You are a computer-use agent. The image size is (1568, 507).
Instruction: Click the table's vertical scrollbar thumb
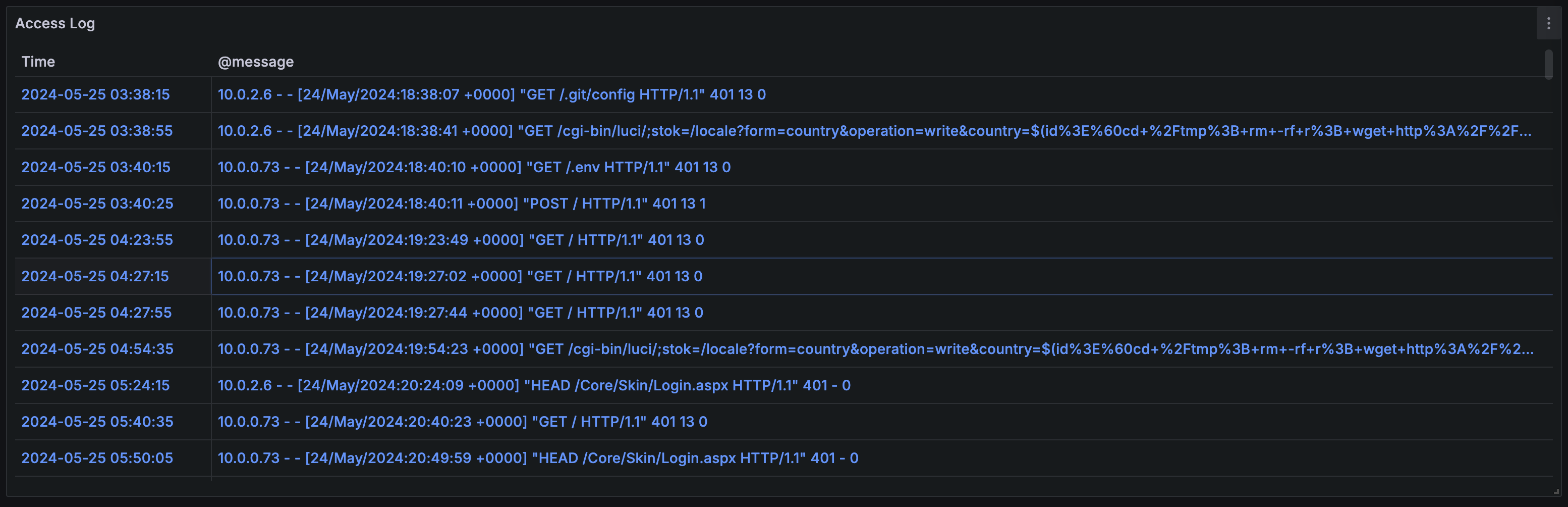tap(1548, 65)
